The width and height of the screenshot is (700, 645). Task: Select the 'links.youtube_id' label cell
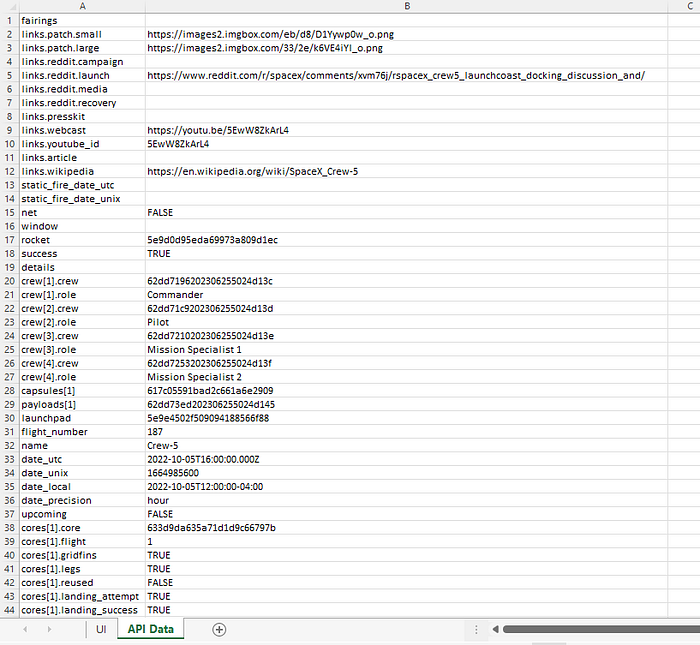pos(83,144)
